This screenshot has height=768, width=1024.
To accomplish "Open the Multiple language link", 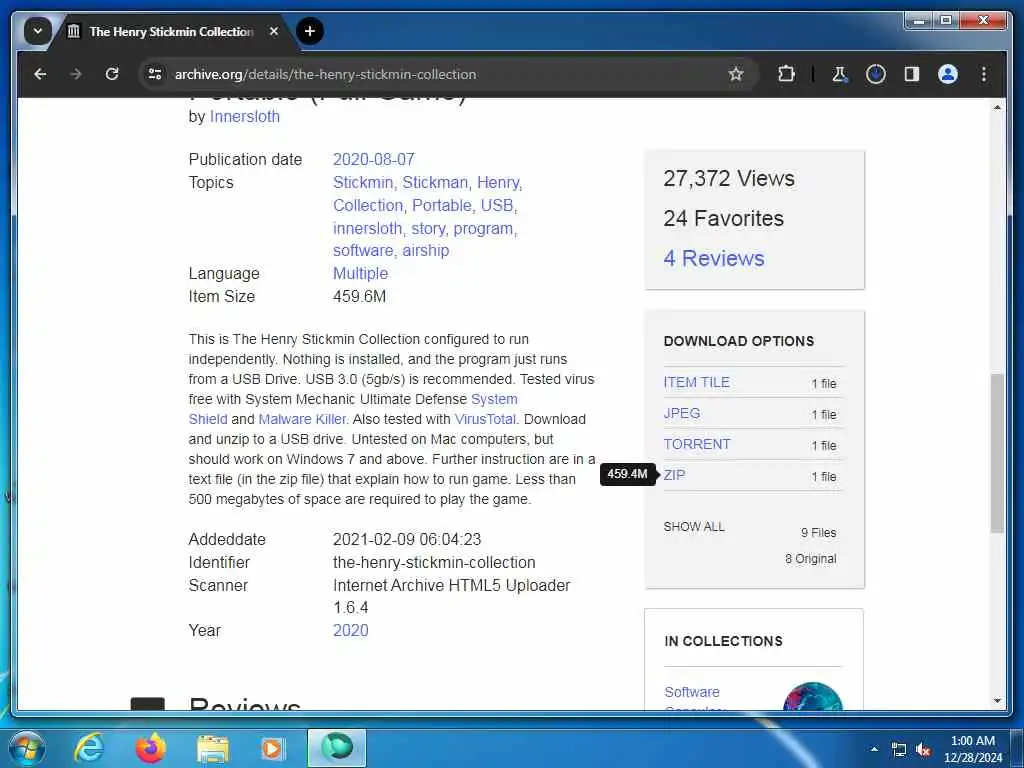I will pyautogui.click(x=360, y=274).
